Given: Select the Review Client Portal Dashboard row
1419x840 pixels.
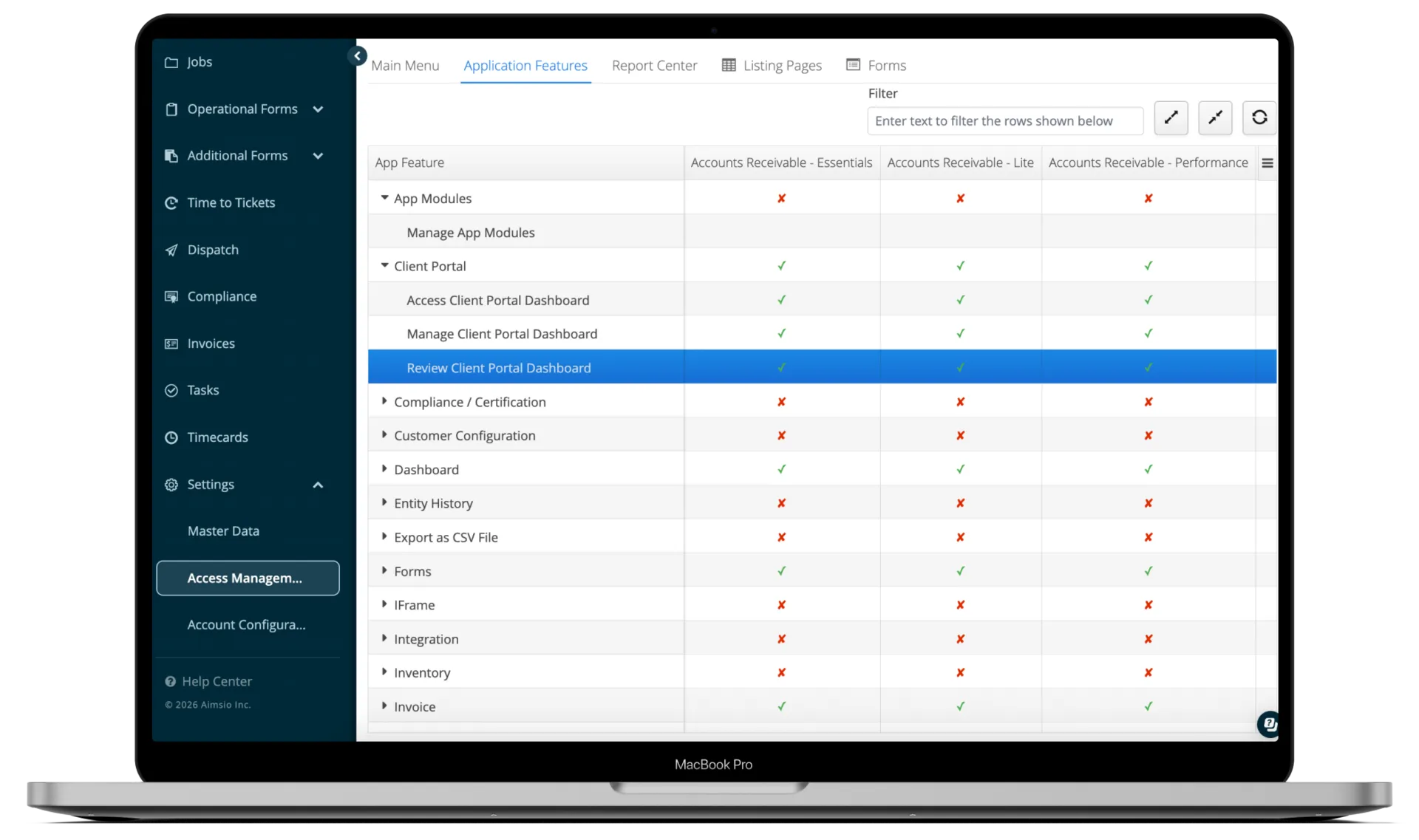Looking at the screenshot, I should click(822, 367).
